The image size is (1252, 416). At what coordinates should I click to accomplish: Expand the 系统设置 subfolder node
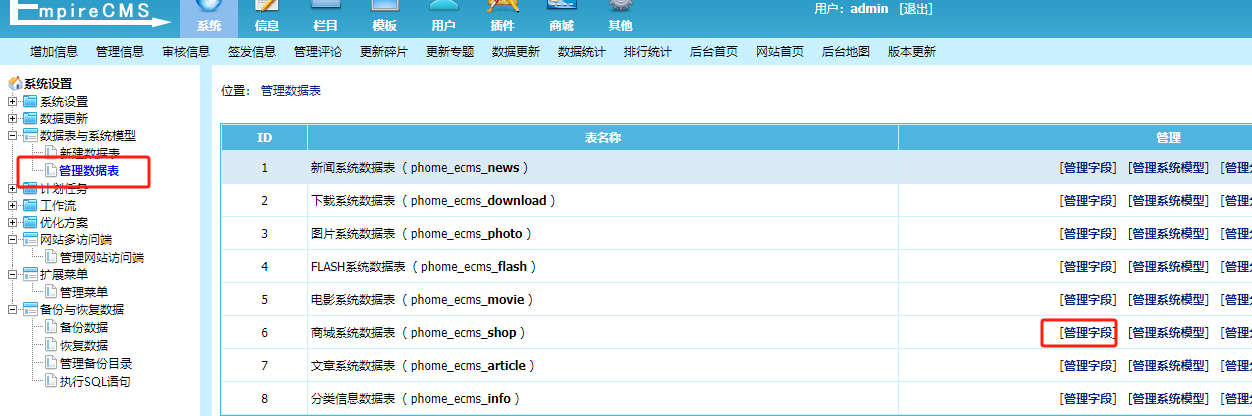pyautogui.click(x=12, y=101)
